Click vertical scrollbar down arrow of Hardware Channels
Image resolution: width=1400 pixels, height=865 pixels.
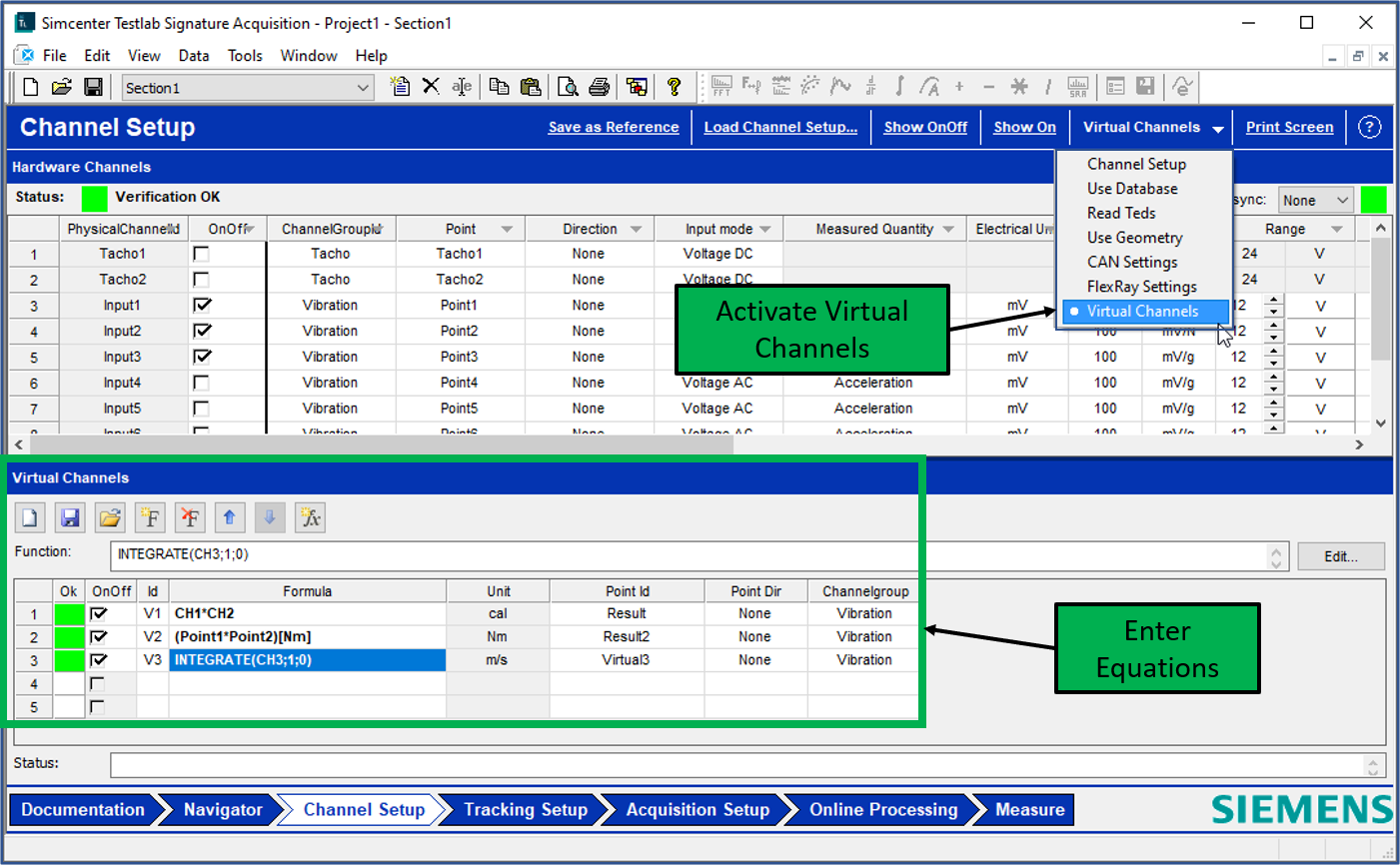[x=1381, y=424]
